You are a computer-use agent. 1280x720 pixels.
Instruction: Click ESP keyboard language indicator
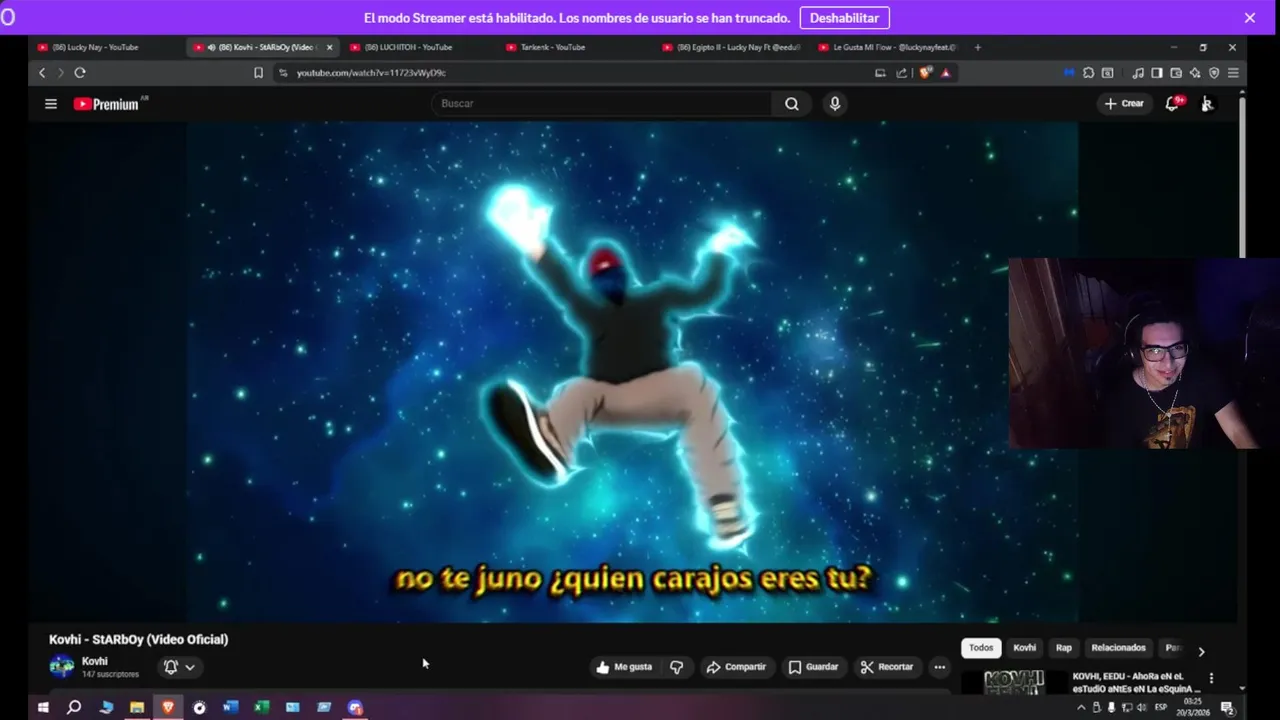[x=1161, y=707]
